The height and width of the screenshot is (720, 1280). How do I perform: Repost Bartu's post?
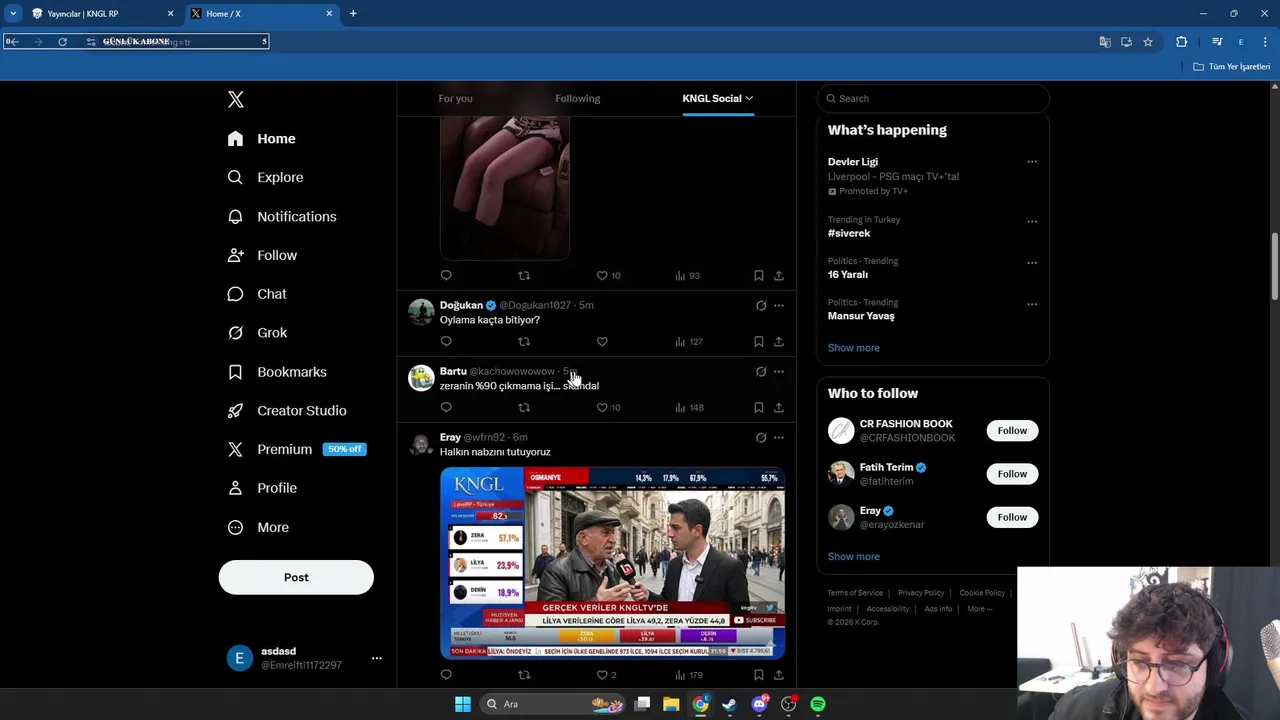click(x=524, y=408)
